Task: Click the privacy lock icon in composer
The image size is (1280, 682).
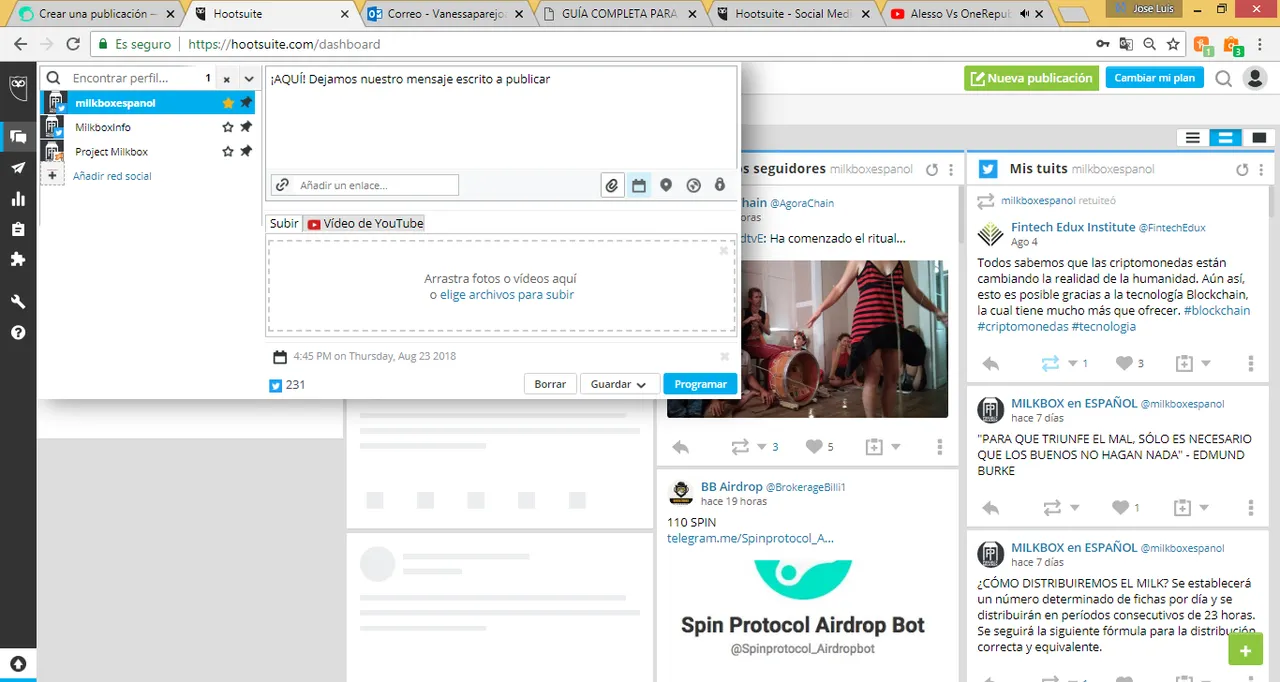Action: click(x=719, y=185)
